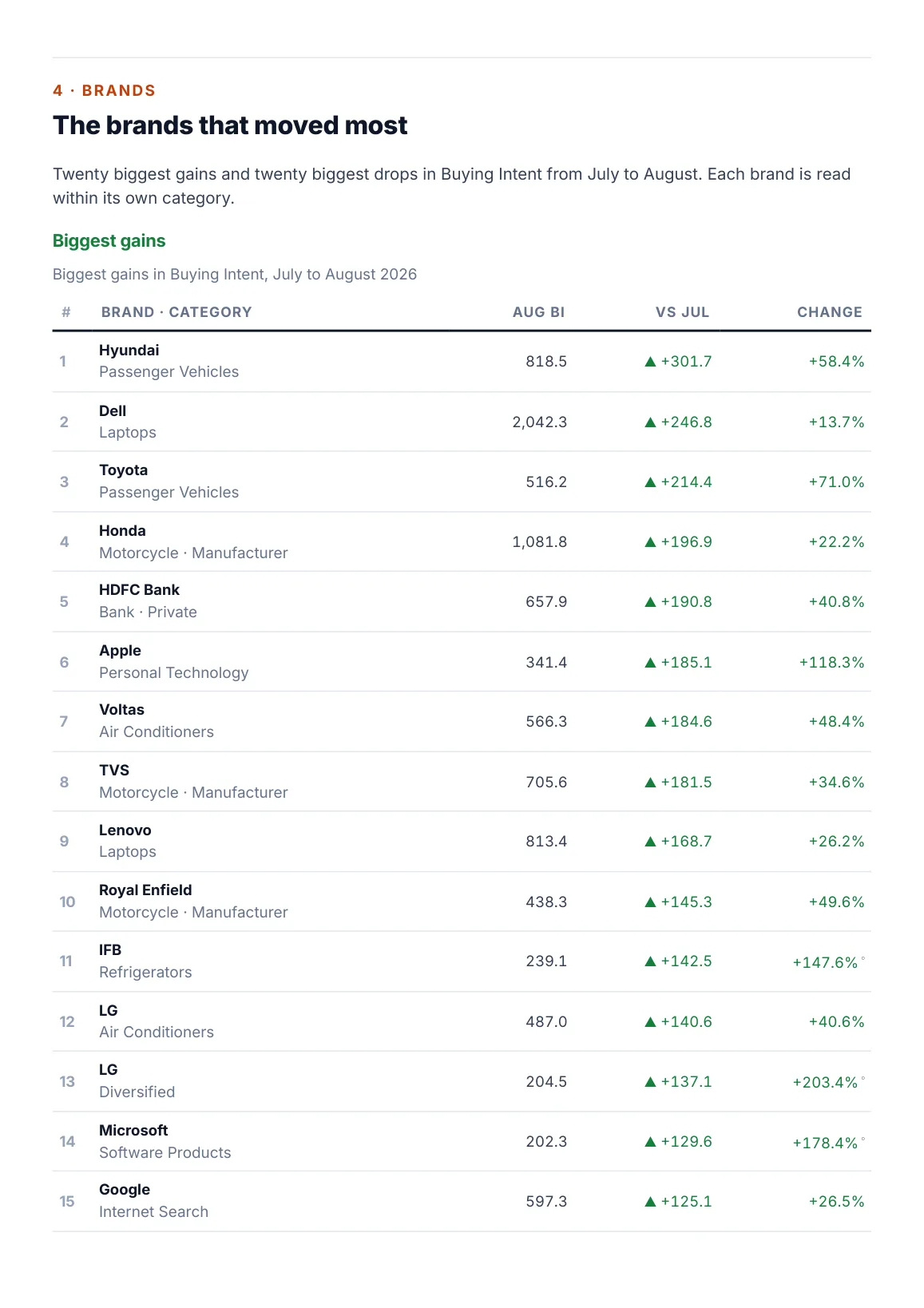Screen dimensions: 924x1308
Task: Click the up arrow beside +129.6
Action: pyautogui.click(x=650, y=1142)
